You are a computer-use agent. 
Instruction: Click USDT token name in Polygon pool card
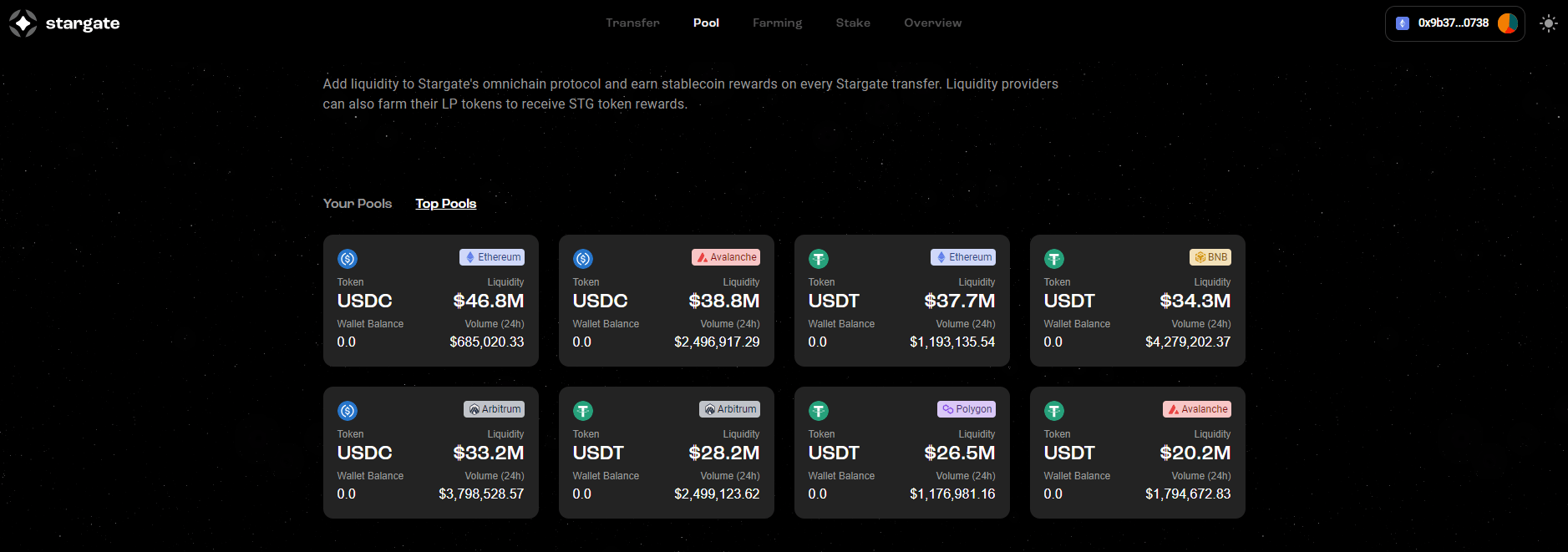[834, 453]
